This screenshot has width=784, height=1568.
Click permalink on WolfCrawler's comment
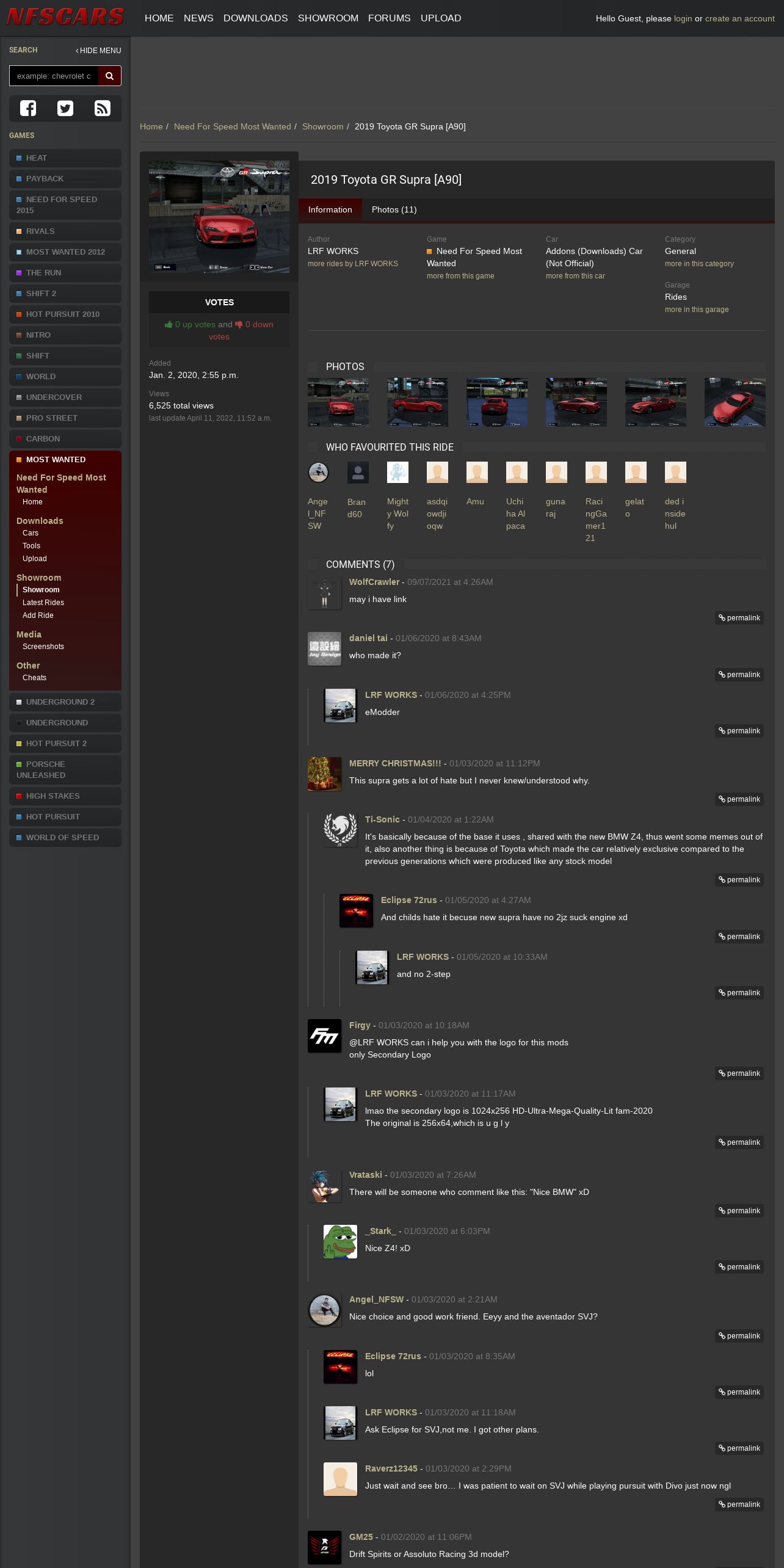739,618
